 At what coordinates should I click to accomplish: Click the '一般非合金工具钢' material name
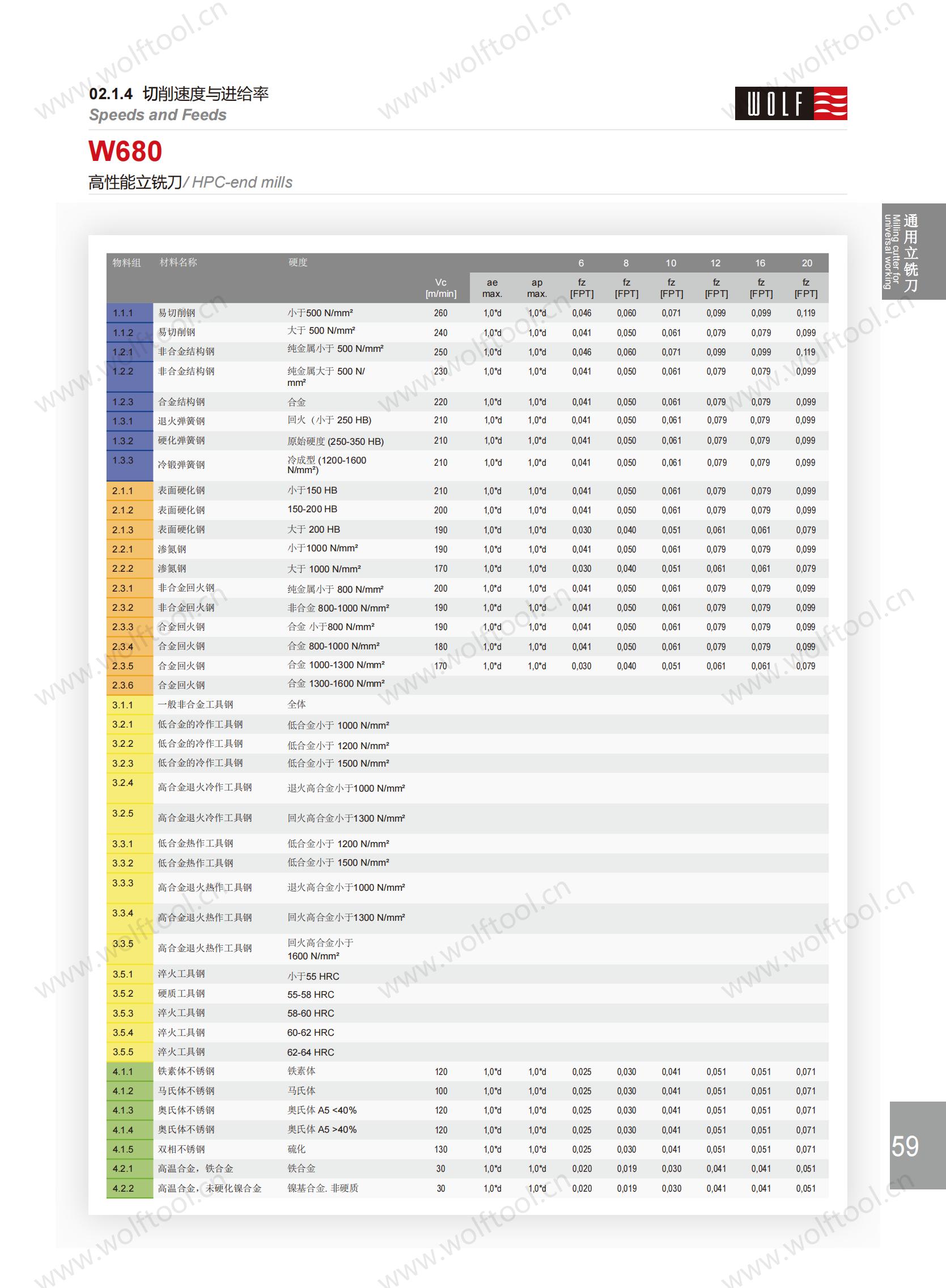[196, 705]
